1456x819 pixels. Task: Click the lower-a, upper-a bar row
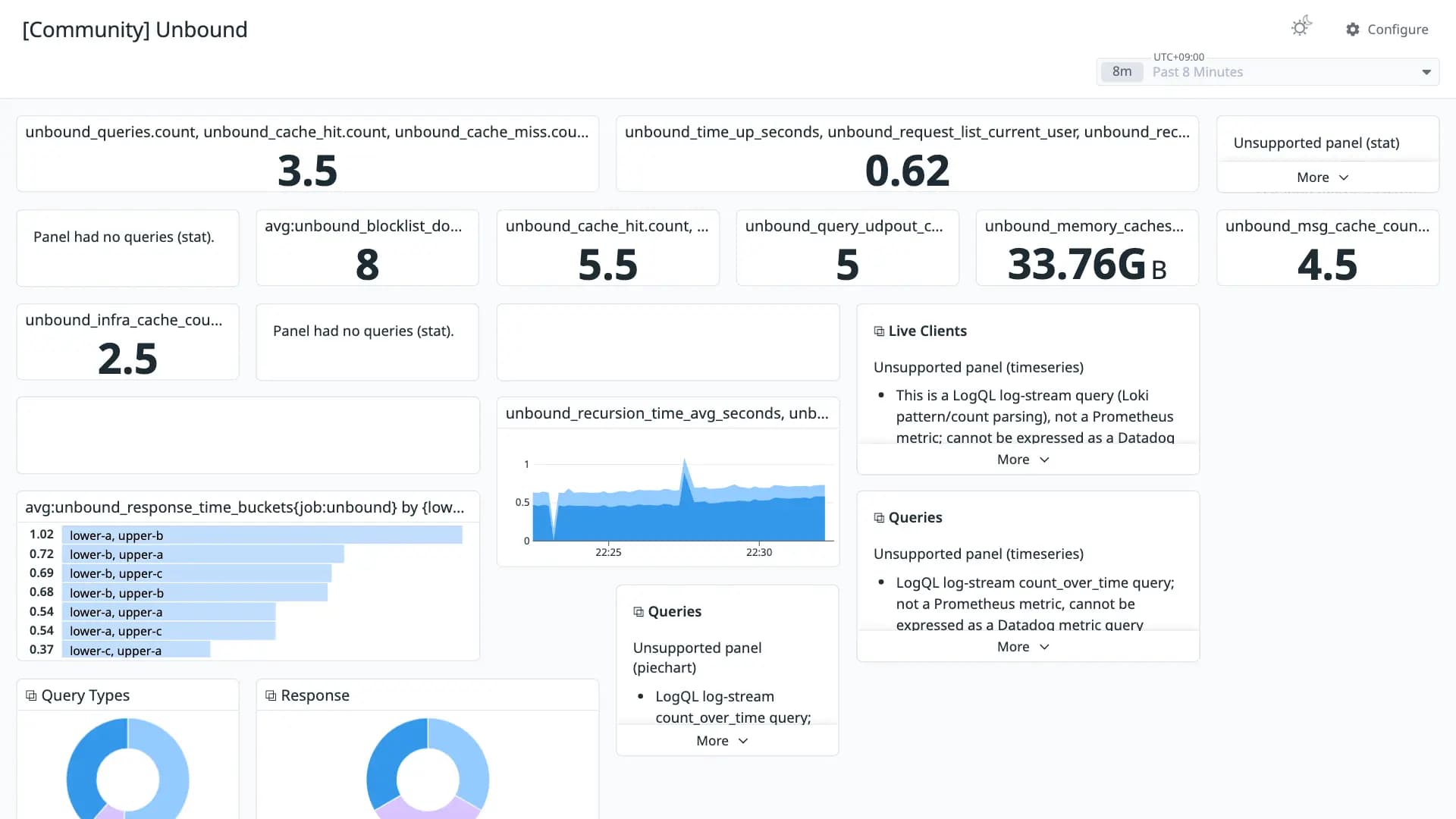pos(168,612)
